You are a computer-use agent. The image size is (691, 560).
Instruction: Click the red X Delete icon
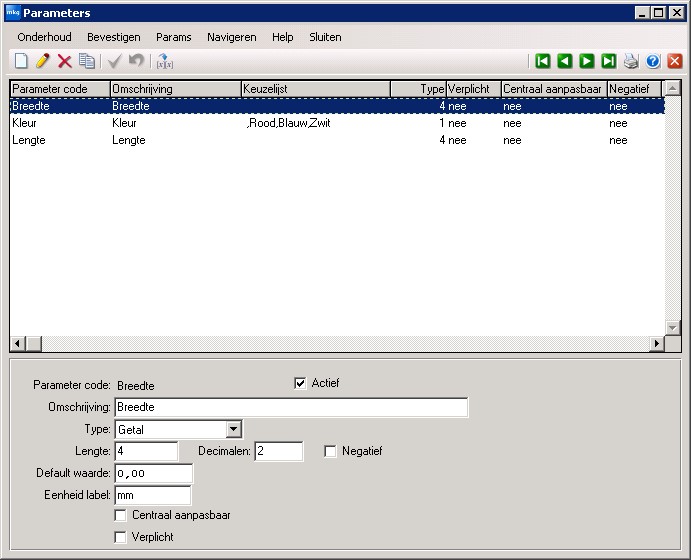65,61
